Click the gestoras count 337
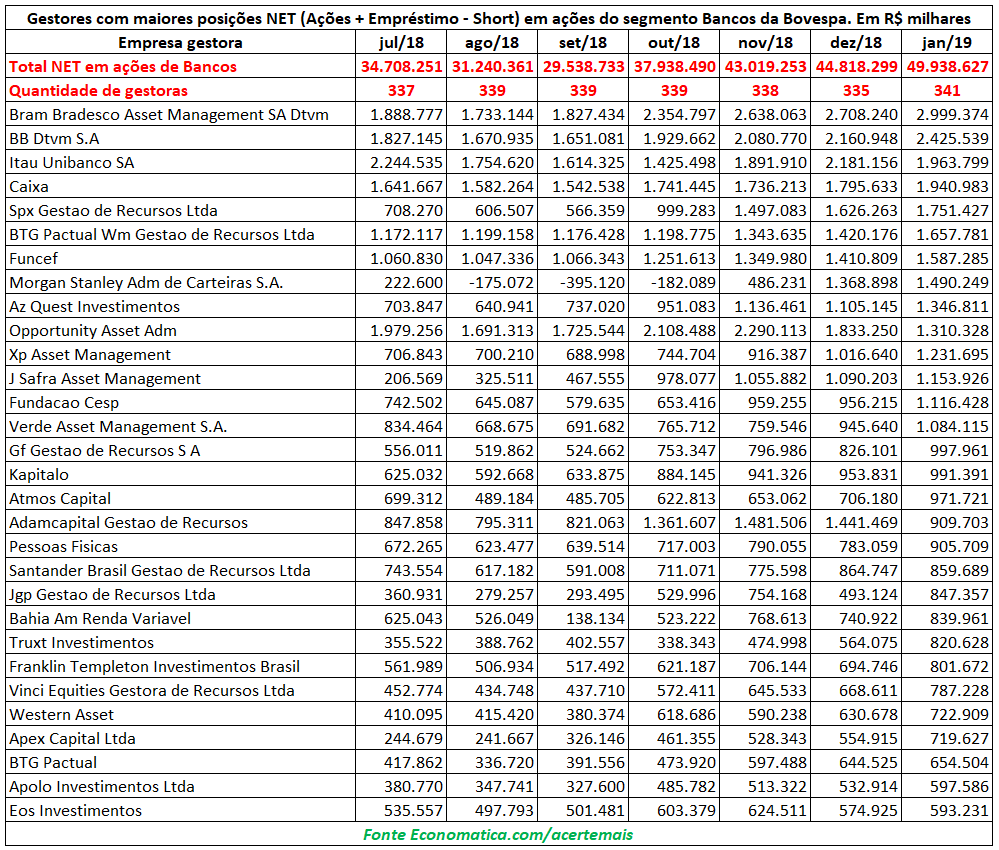The height and width of the screenshot is (850, 999). (401, 90)
